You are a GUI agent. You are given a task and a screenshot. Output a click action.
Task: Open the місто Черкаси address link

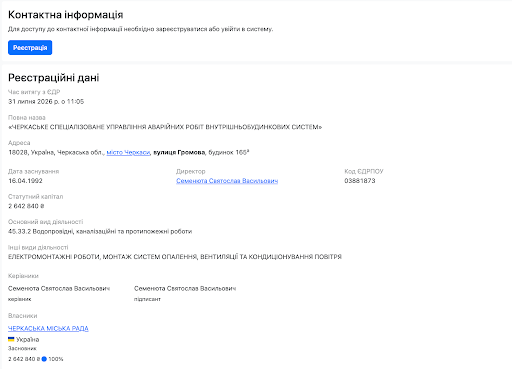pos(128,152)
